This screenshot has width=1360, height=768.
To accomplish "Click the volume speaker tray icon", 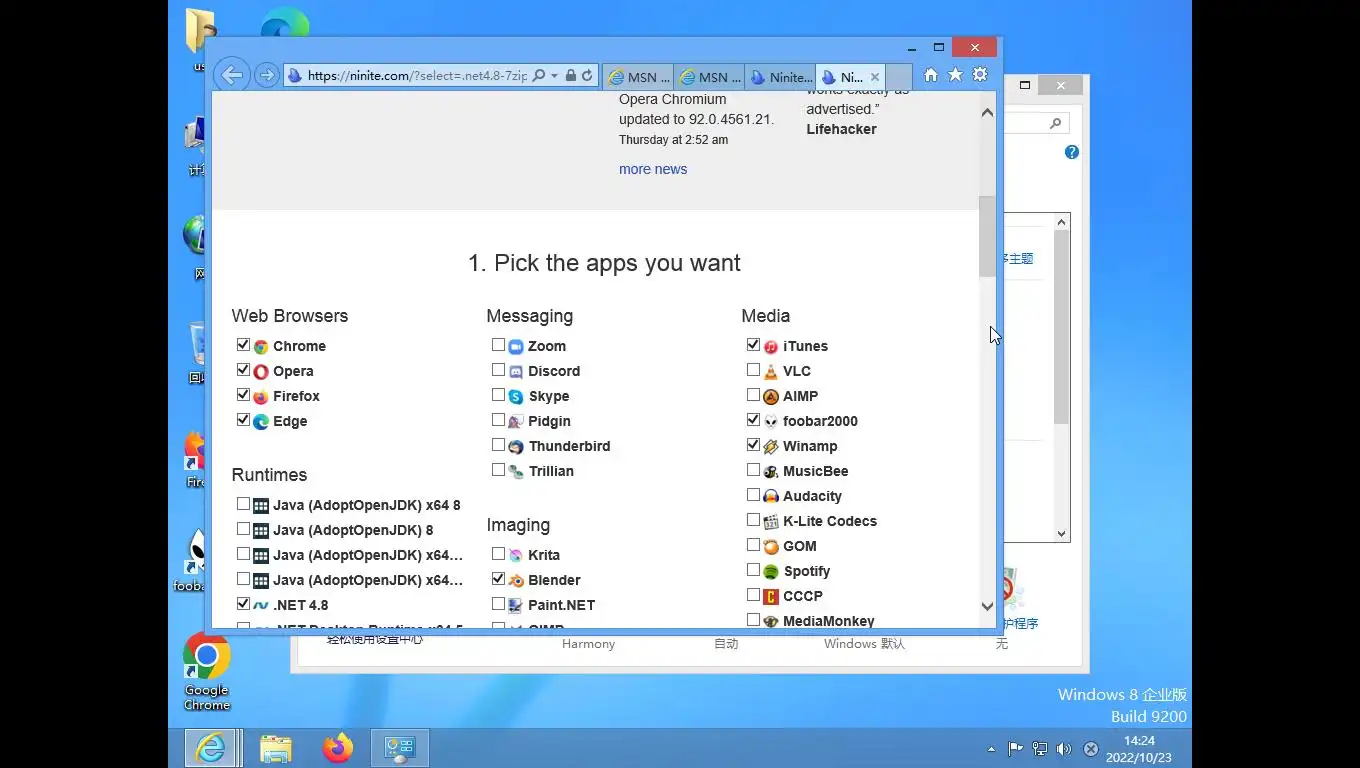I will 1063,748.
